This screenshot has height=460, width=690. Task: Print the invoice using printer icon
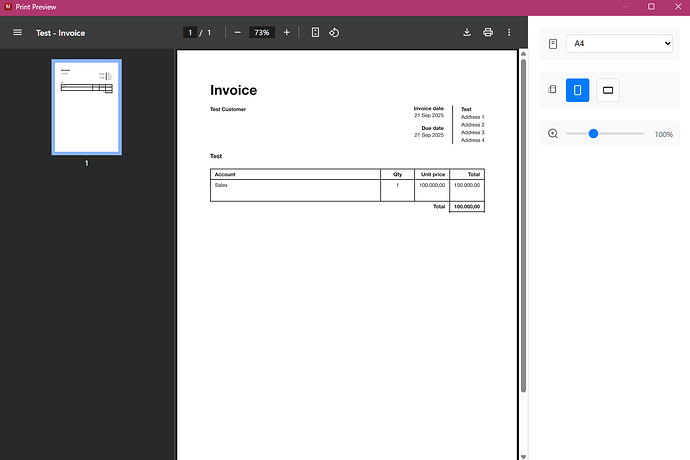click(x=488, y=33)
